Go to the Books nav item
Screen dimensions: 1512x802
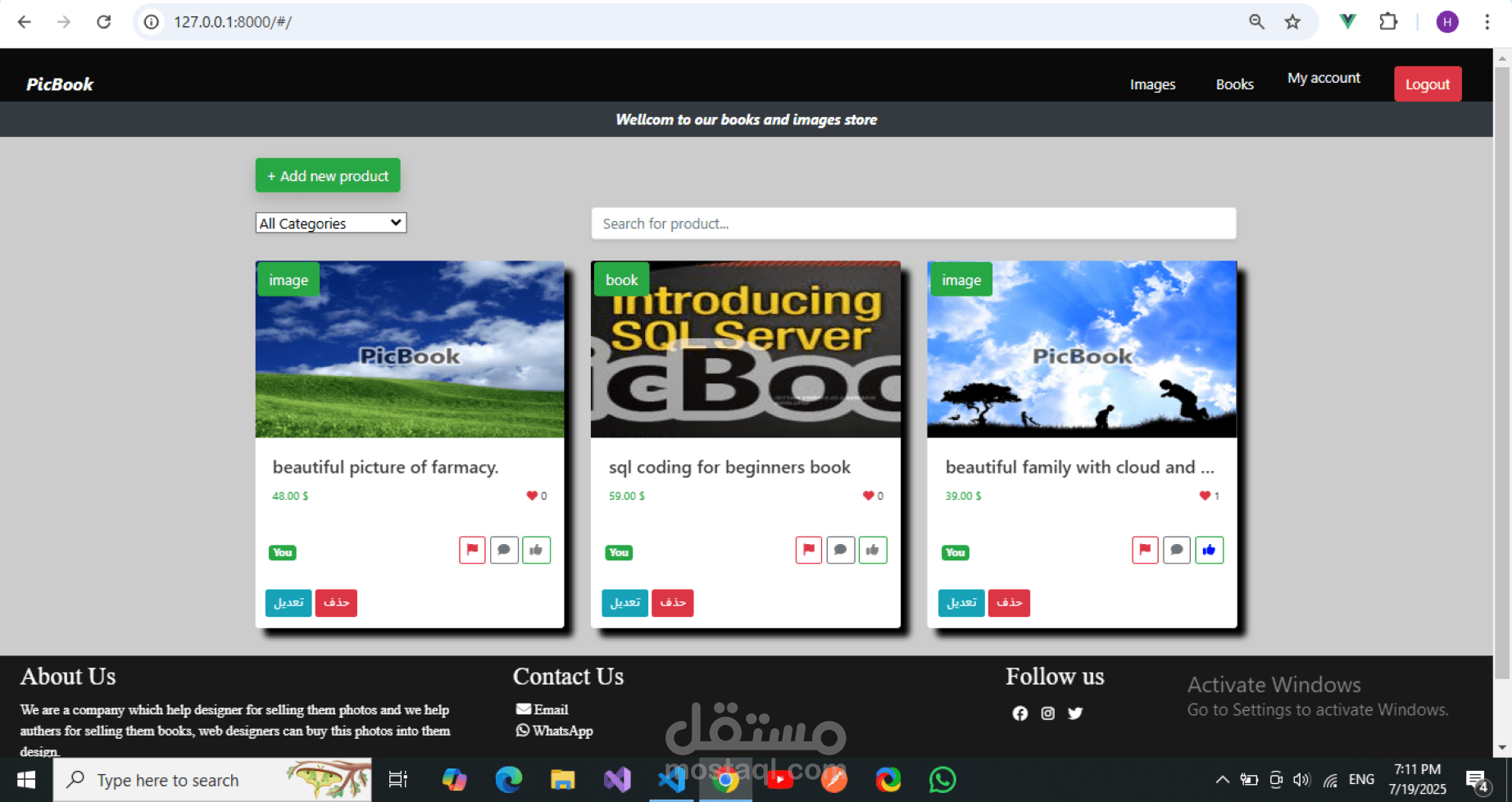[x=1234, y=84]
